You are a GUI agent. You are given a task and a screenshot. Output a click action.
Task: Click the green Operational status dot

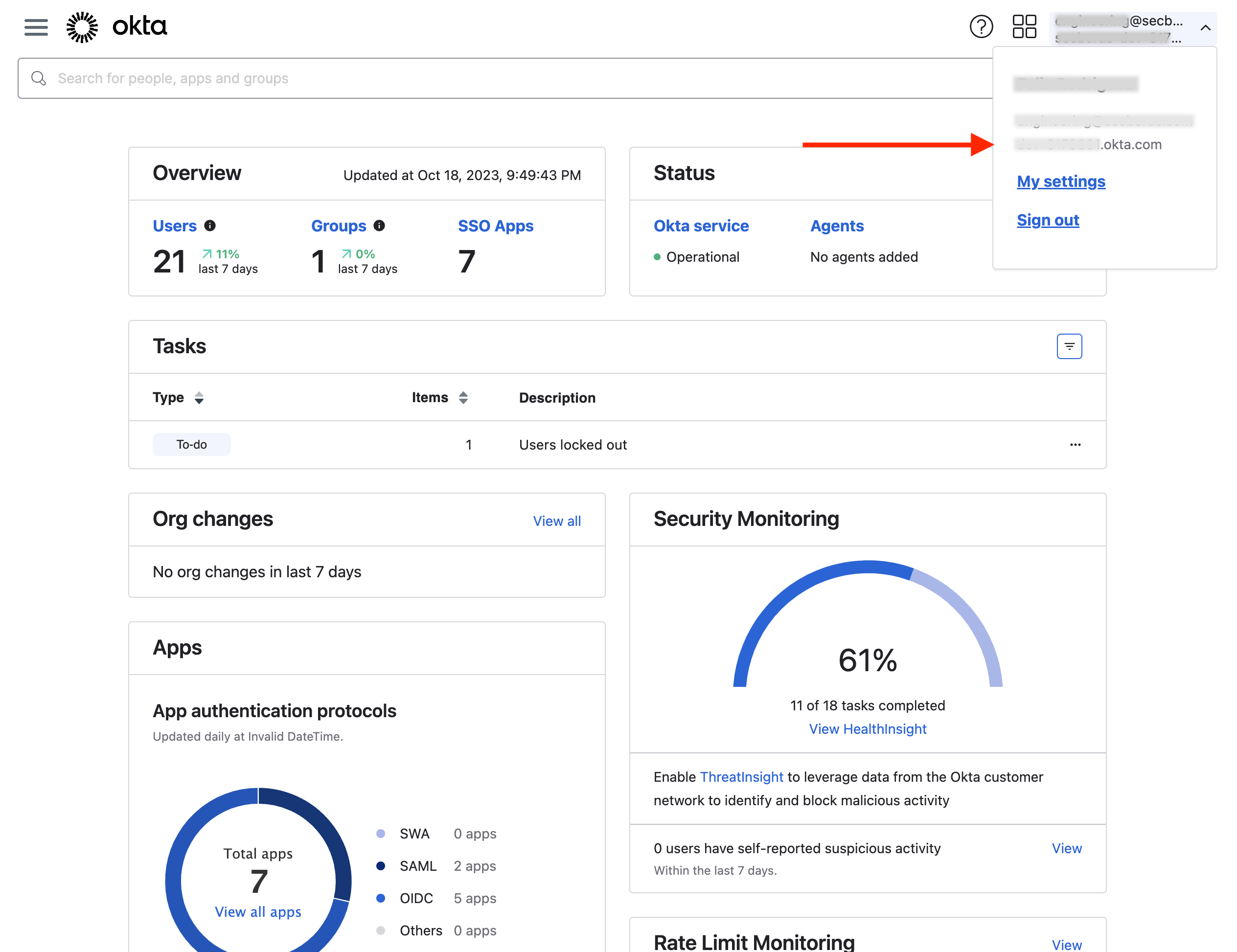657,257
